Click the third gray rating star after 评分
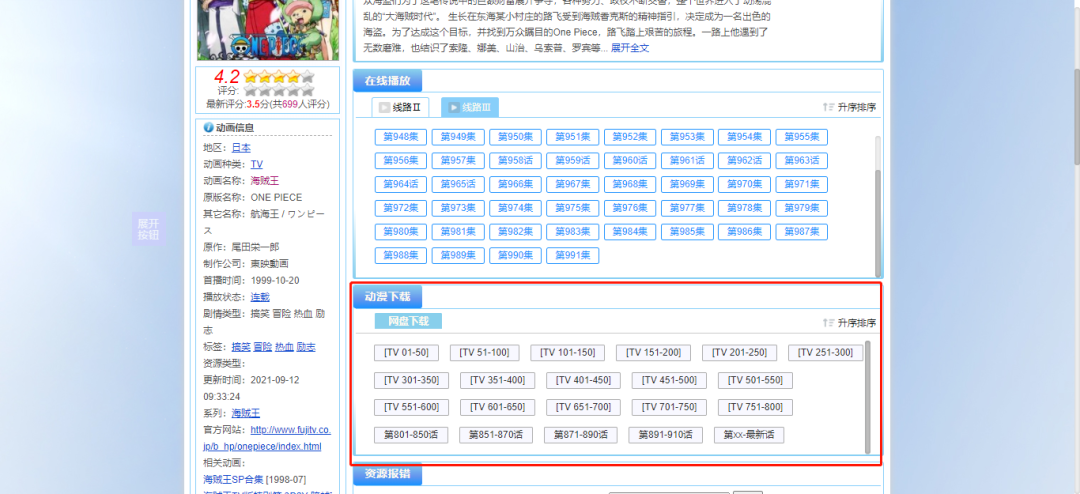Screen dimensions: 1080x494 [279, 90]
